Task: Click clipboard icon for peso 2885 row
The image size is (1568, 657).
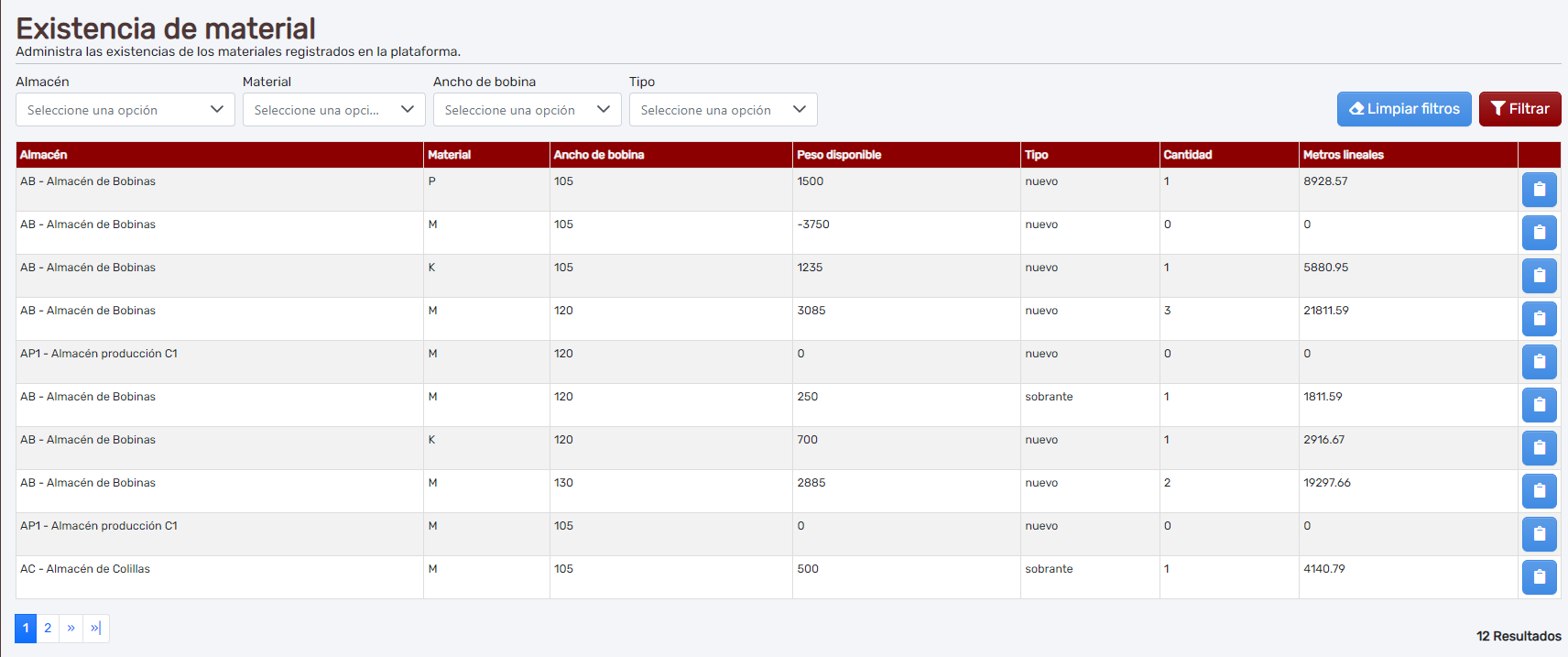Action: tap(1539, 491)
